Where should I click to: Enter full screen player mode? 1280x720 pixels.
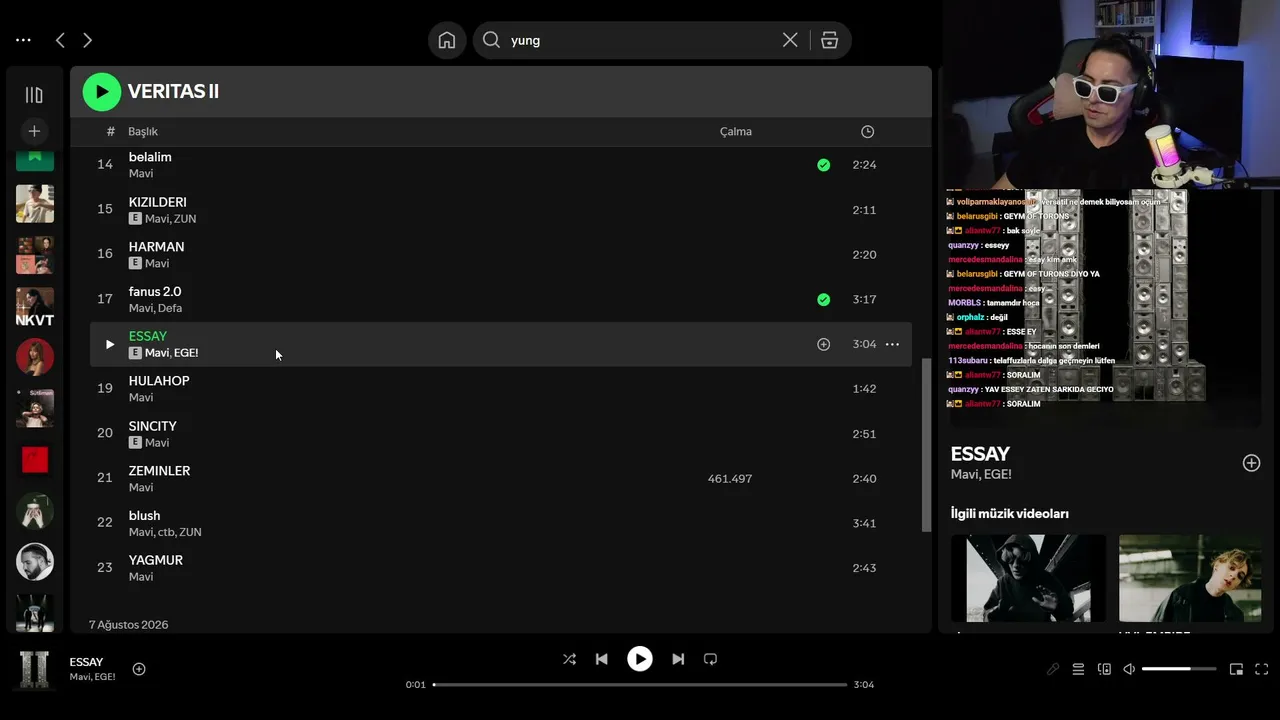point(1261,669)
